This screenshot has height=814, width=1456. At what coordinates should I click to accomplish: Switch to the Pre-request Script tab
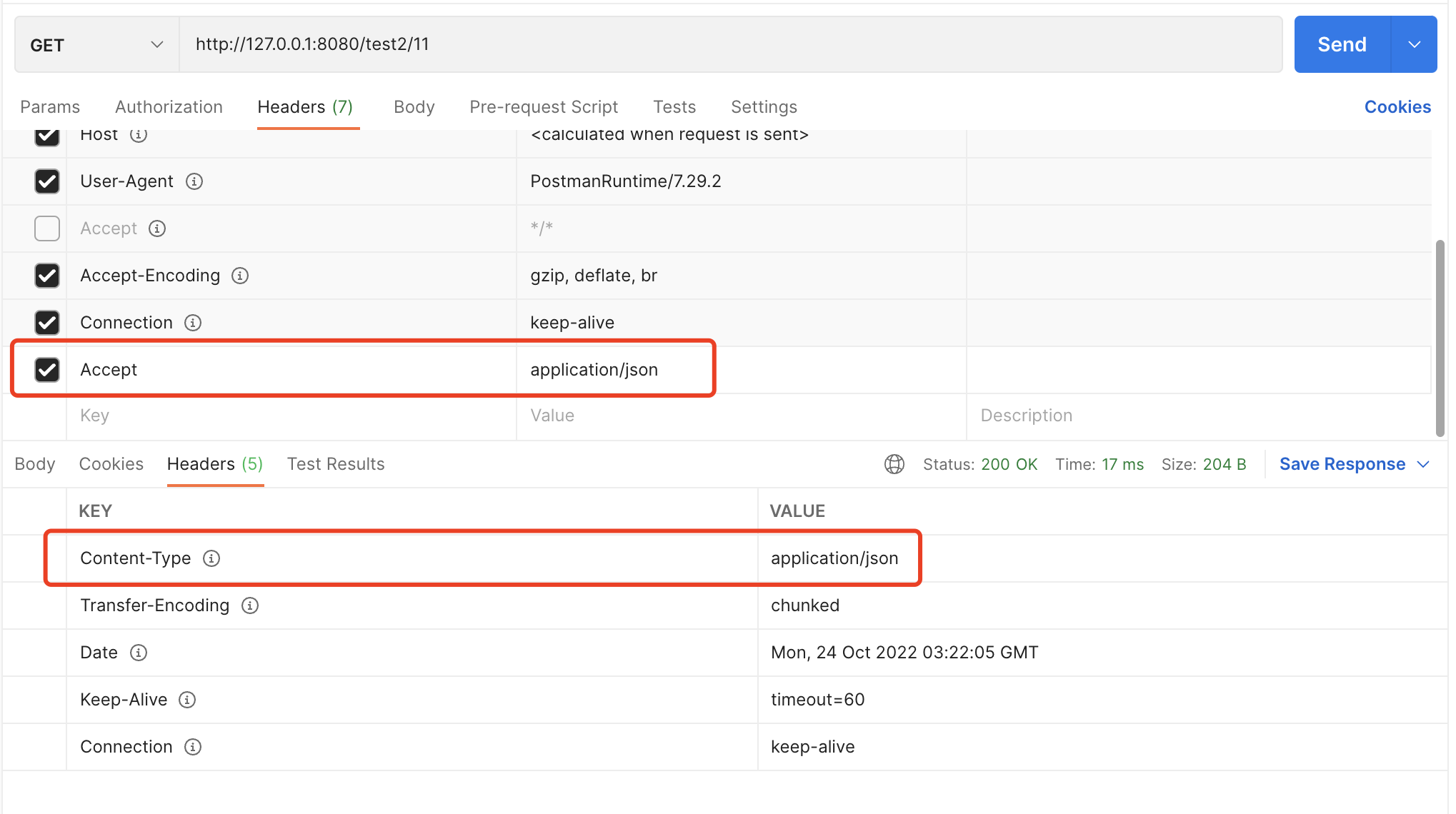coord(543,107)
